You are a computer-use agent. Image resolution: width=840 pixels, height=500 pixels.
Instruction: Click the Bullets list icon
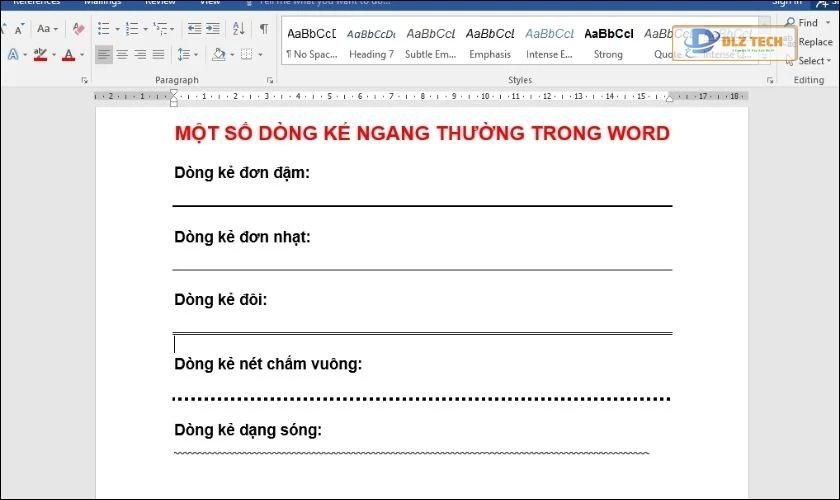(x=103, y=29)
